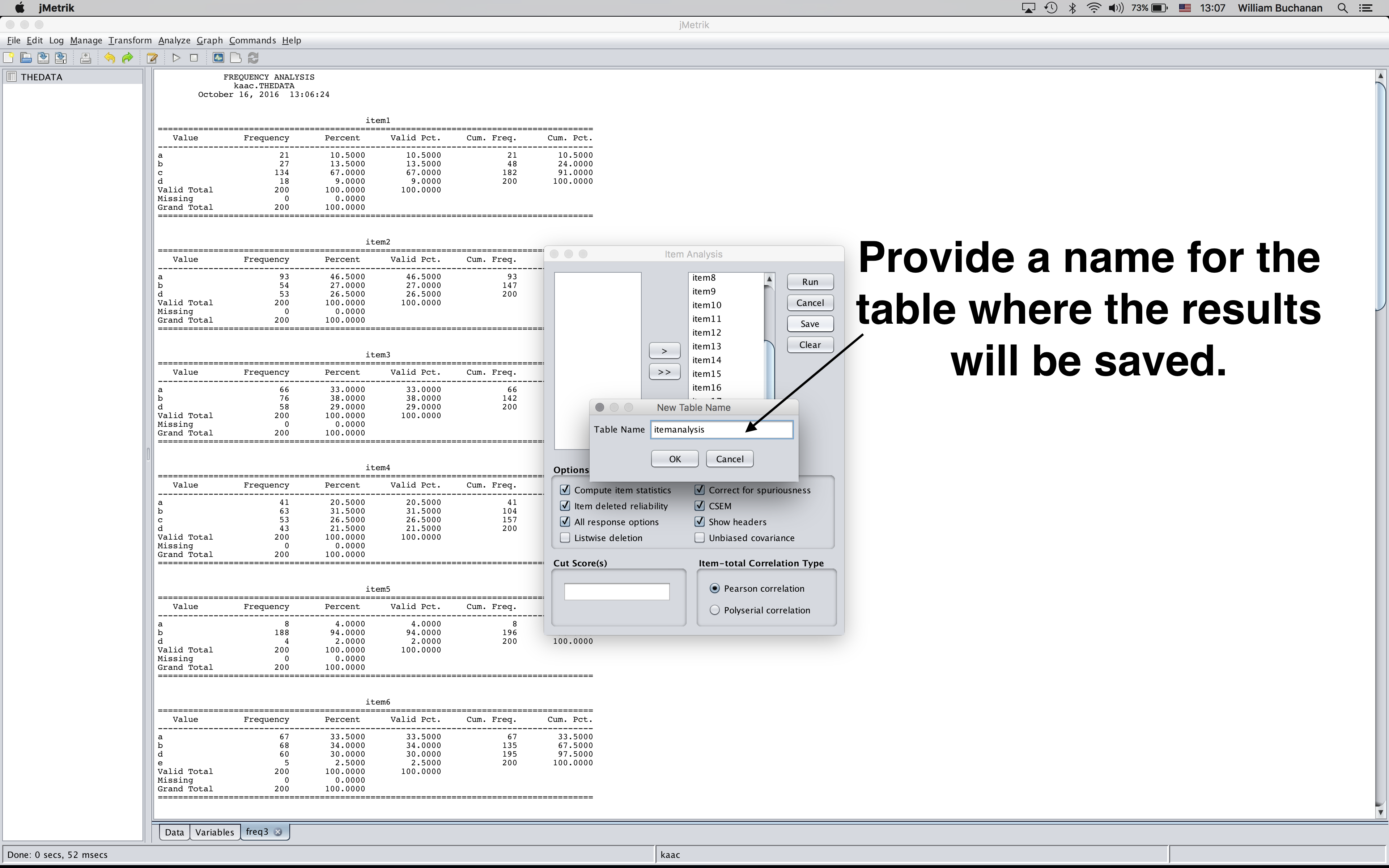The width and height of the screenshot is (1389, 868).
Task: Toggle Compute item statistics checkbox
Action: (x=565, y=490)
